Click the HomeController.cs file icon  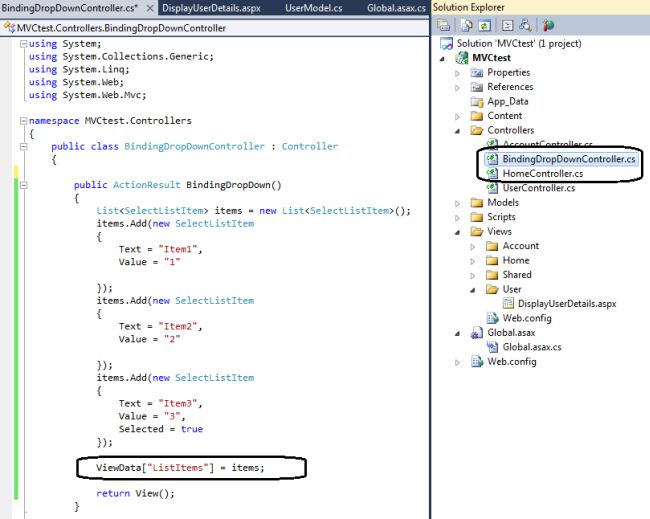tap(492, 173)
